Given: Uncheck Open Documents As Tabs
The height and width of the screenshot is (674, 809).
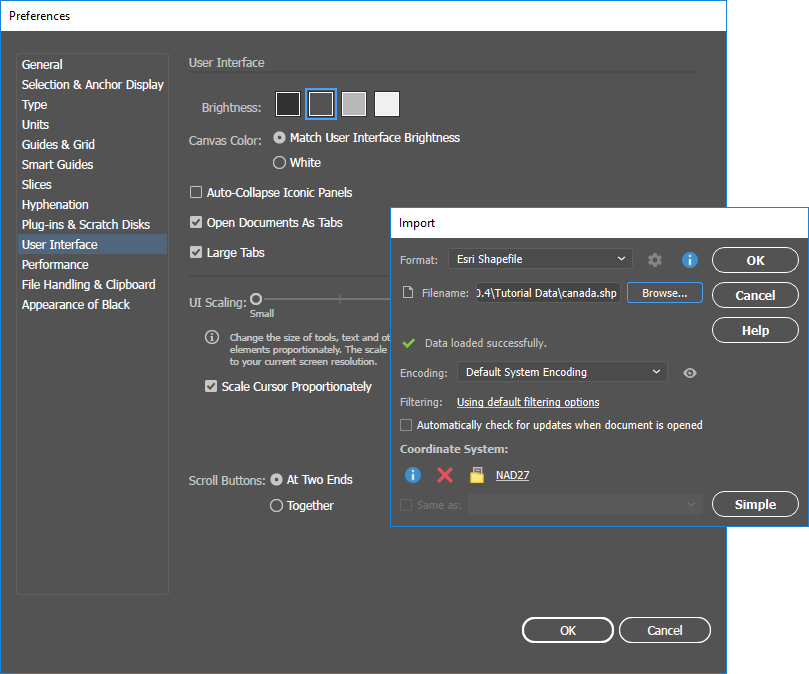Looking at the screenshot, I should 196,222.
